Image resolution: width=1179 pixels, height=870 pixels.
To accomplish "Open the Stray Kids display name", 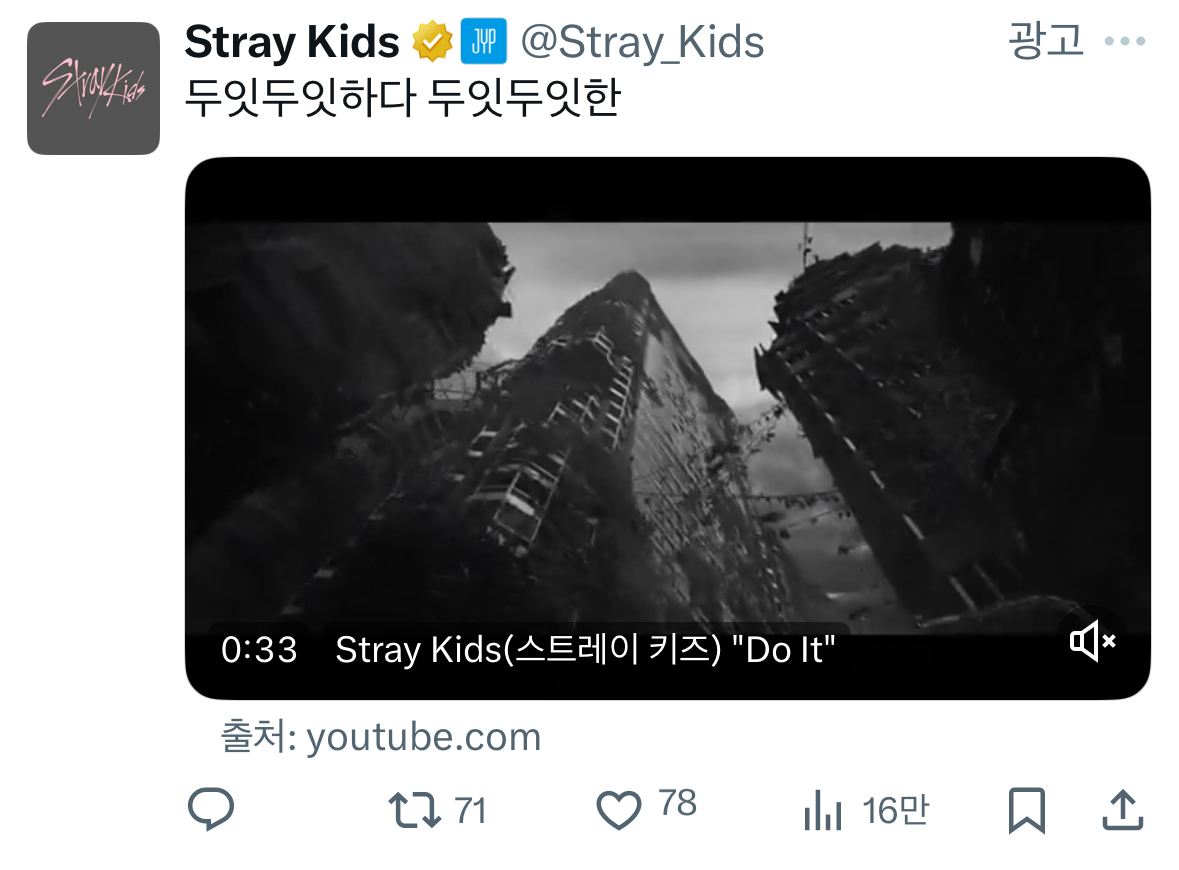I will pyautogui.click(x=292, y=41).
